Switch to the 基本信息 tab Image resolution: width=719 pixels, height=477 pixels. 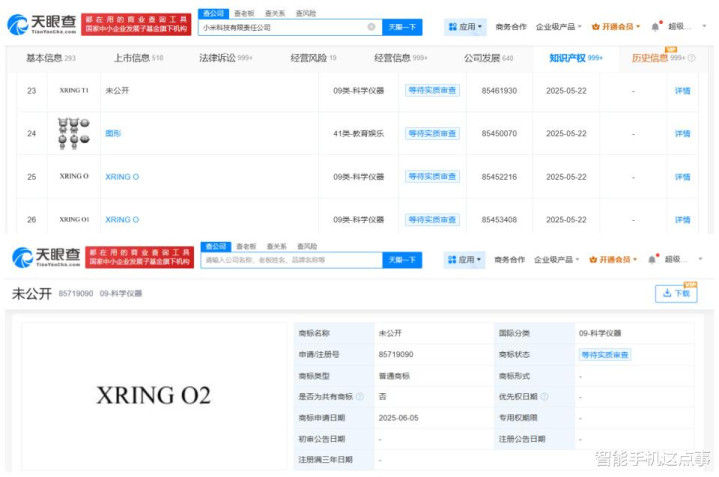coord(50,58)
